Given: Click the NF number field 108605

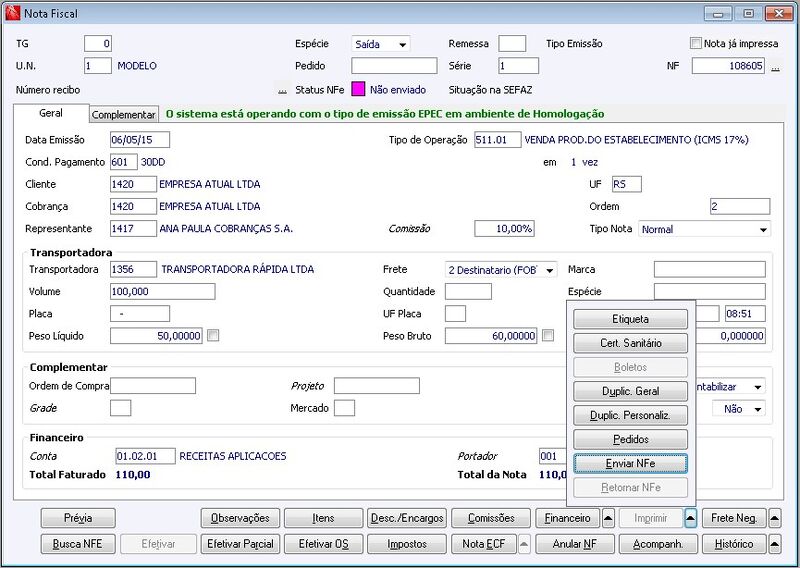Looking at the screenshot, I should pyautogui.click(x=728, y=66).
